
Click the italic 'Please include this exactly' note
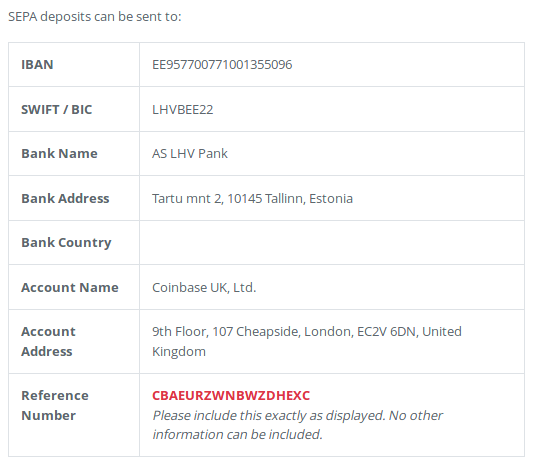click(x=298, y=416)
